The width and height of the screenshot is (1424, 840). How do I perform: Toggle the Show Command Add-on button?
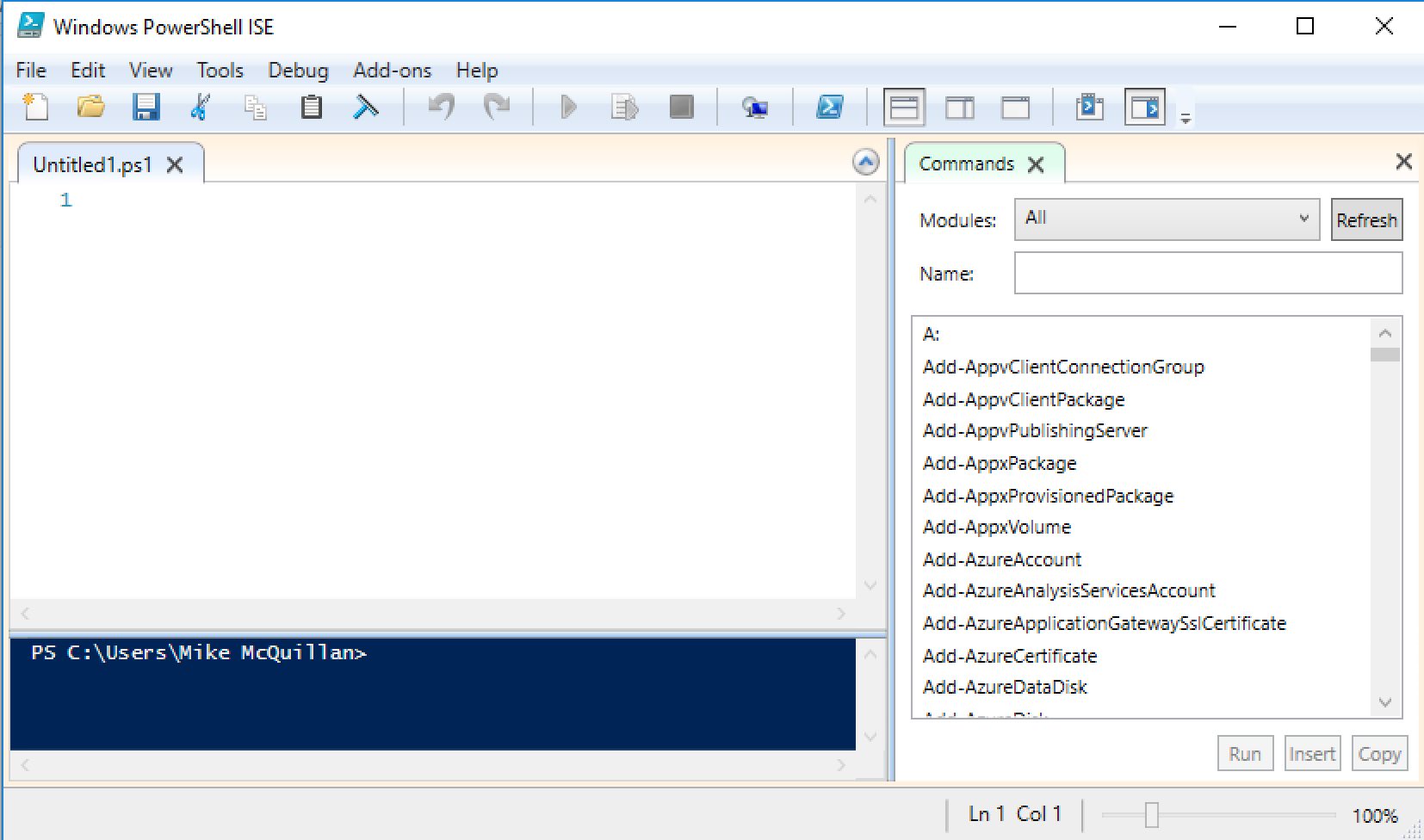pos(1145,108)
